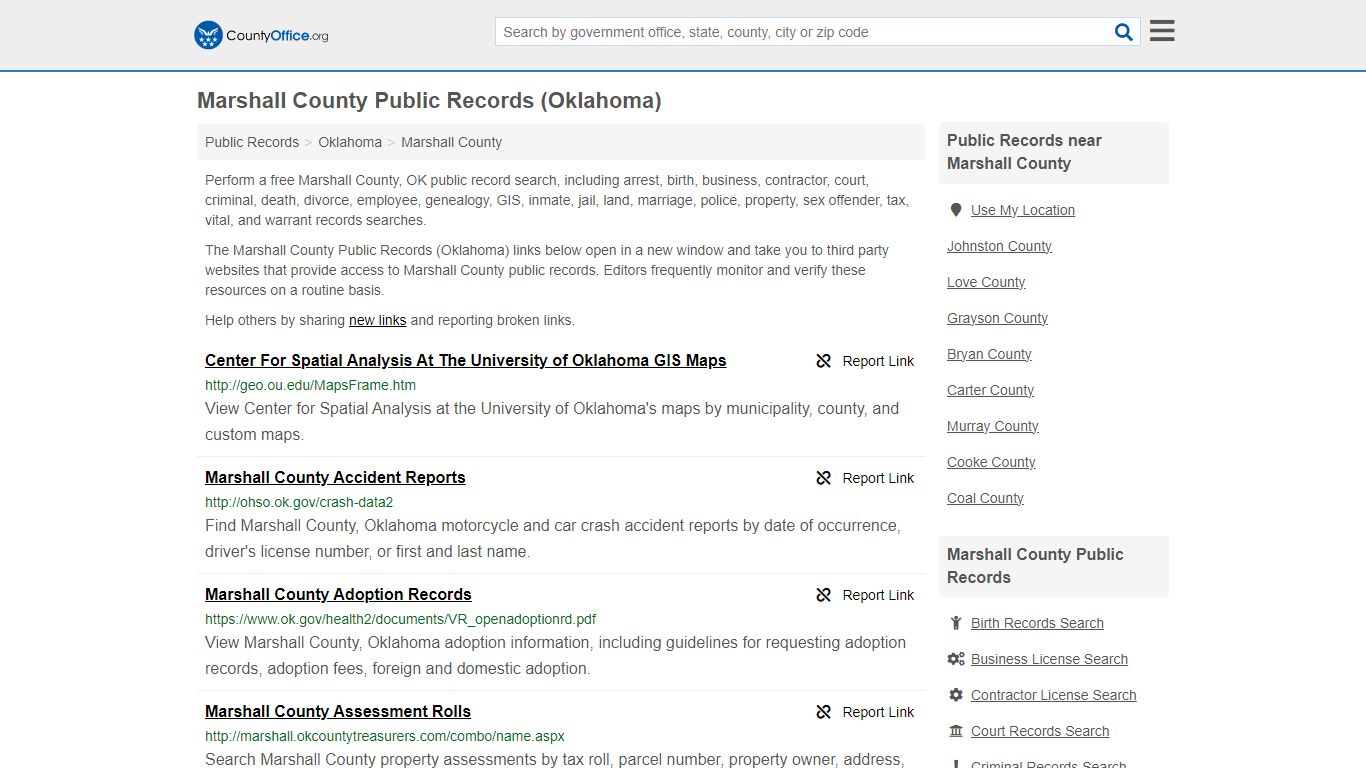Screen dimensions: 1366x768
Task: Select Johnston County
Action: tap(999, 246)
